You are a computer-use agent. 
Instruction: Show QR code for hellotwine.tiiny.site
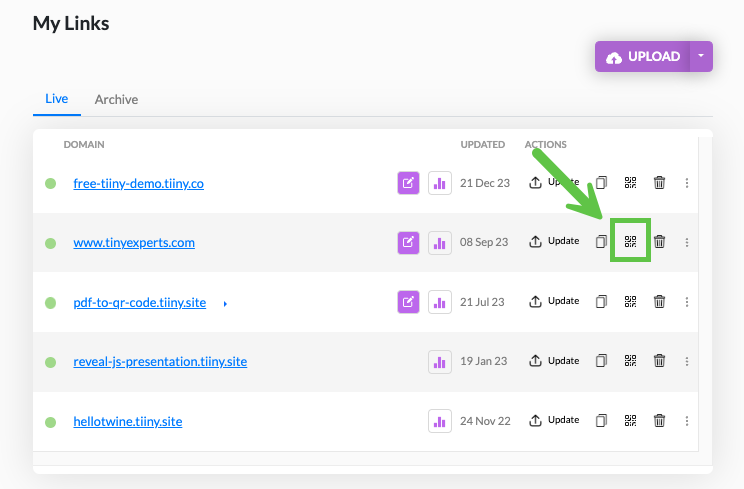[x=630, y=420]
